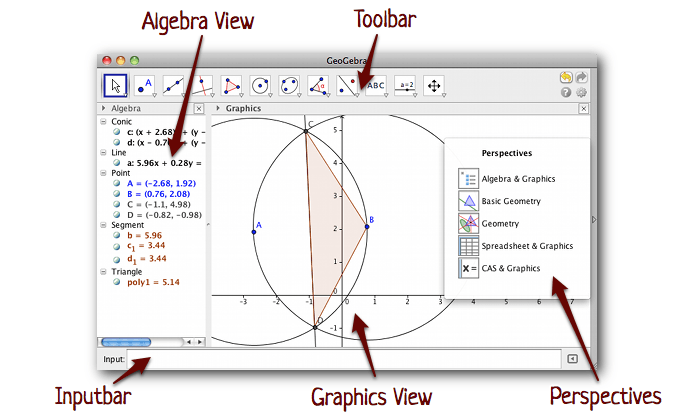Select the Line through Two Points tool
The image size is (700, 420).
pyautogui.click(x=173, y=86)
